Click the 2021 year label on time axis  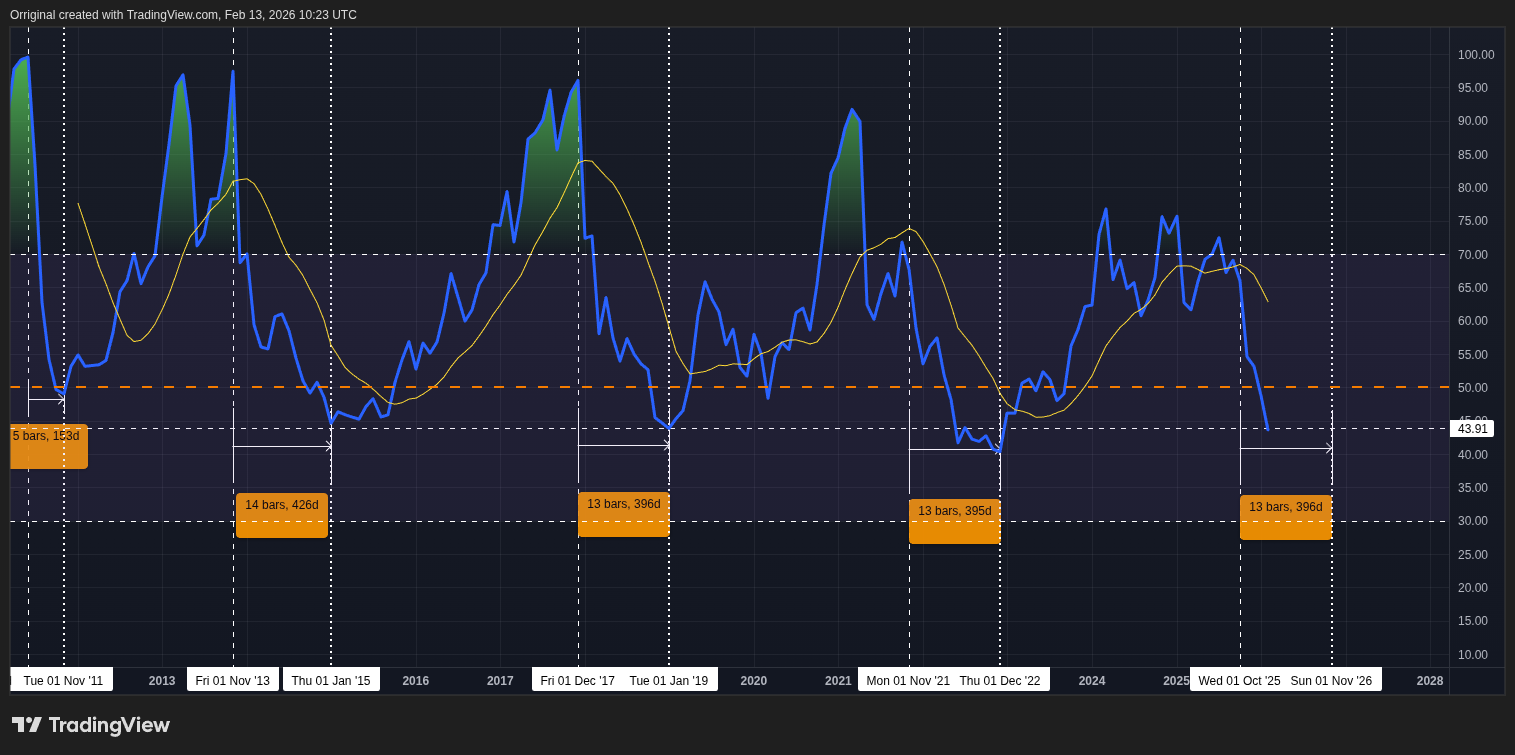tap(838, 681)
